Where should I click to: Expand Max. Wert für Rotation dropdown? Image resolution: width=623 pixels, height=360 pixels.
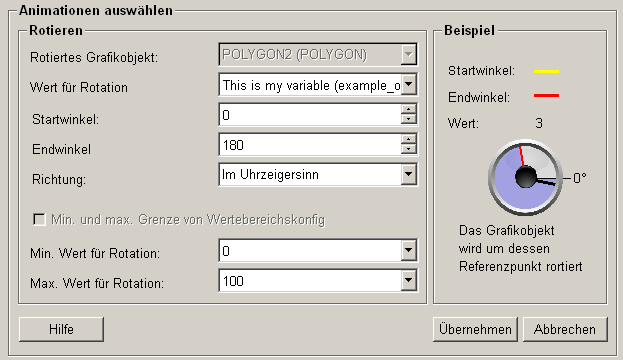coord(408,281)
